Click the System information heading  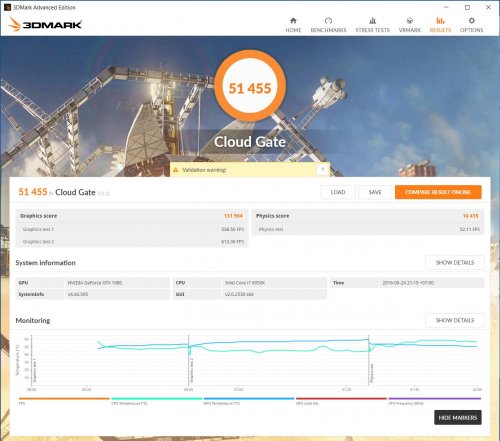point(46,263)
